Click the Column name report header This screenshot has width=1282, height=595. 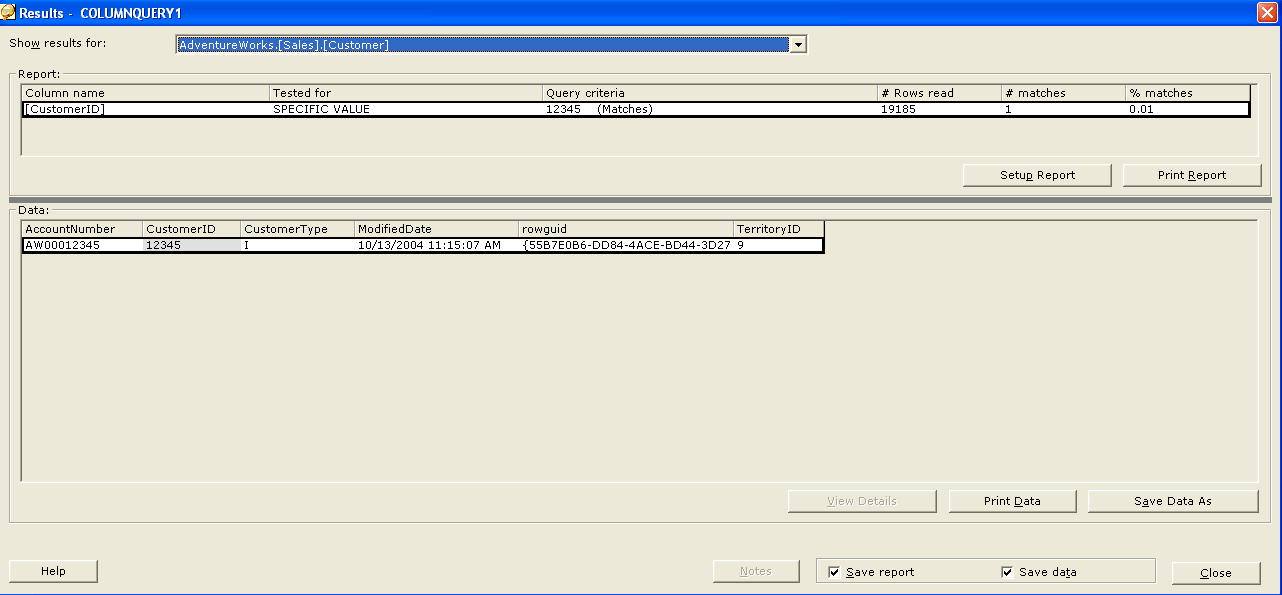pos(146,93)
